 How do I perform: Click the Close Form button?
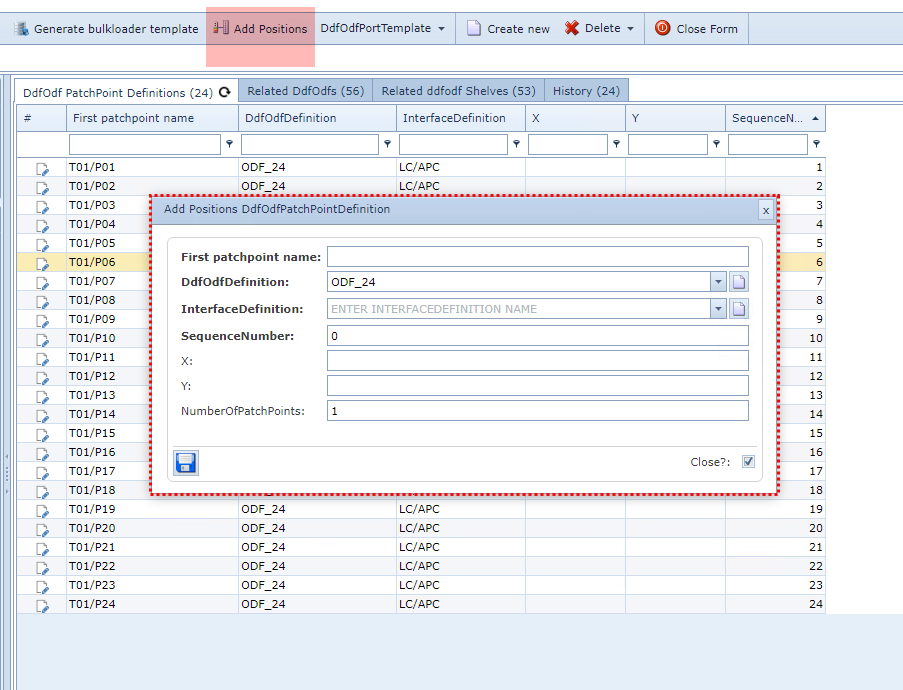click(x=697, y=29)
